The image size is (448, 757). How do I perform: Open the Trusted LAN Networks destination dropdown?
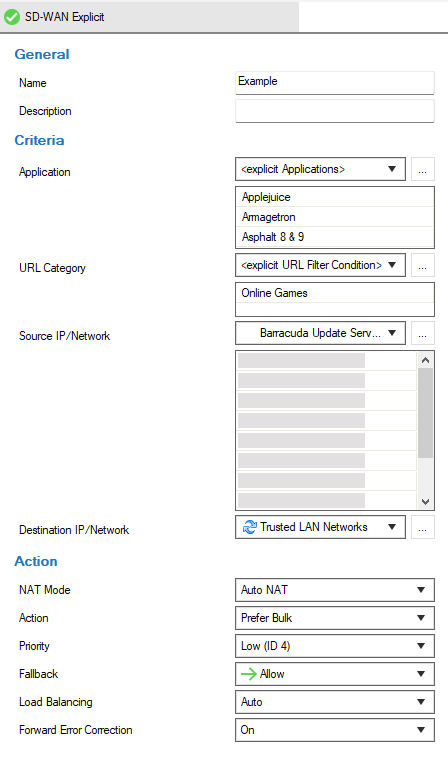tap(320, 527)
